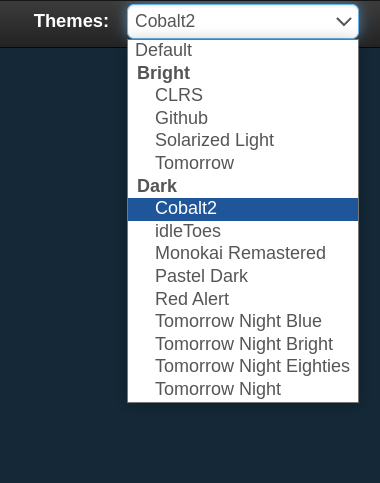Click the Themes label text
The height and width of the screenshot is (483, 380).
click(x=71, y=21)
